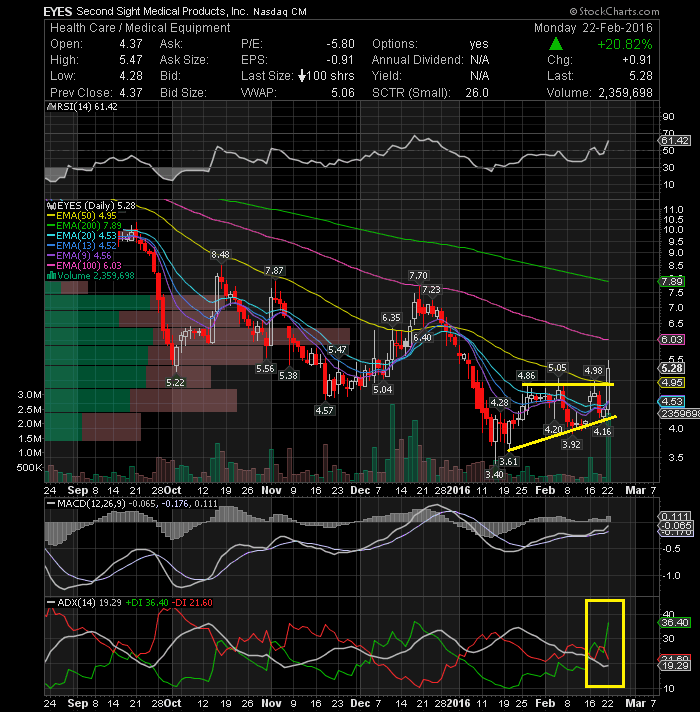The width and height of the screenshot is (700, 712).
Task: Click the 5.56 price low label
Action: (x=265, y=369)
